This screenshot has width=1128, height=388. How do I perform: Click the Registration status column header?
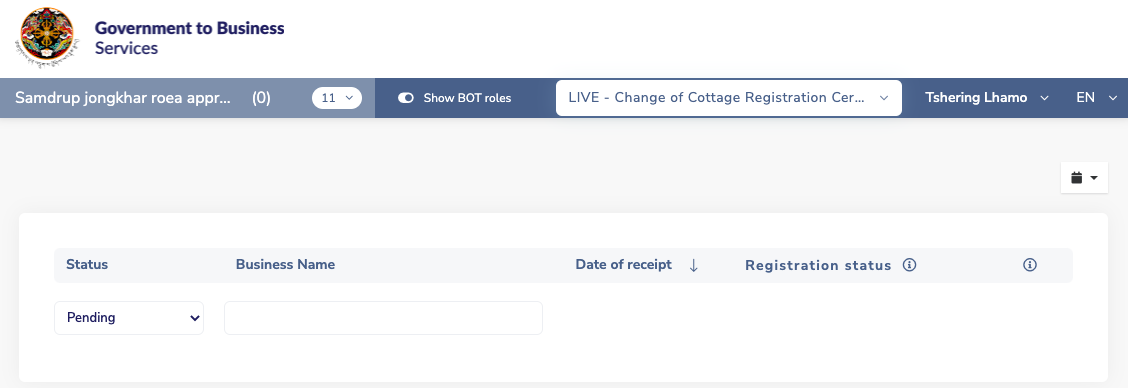click(x=818, y=265)
